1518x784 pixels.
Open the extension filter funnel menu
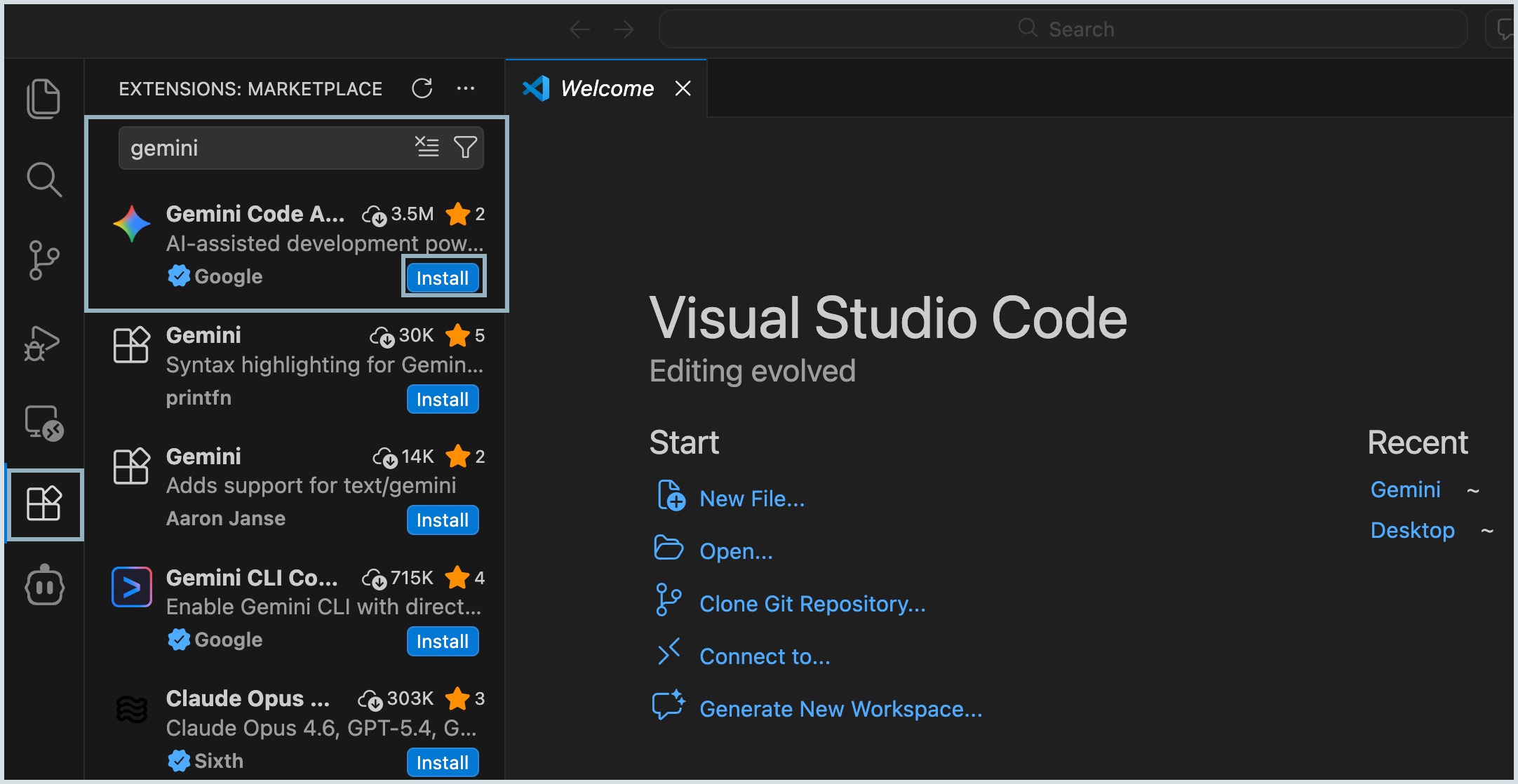465,147
